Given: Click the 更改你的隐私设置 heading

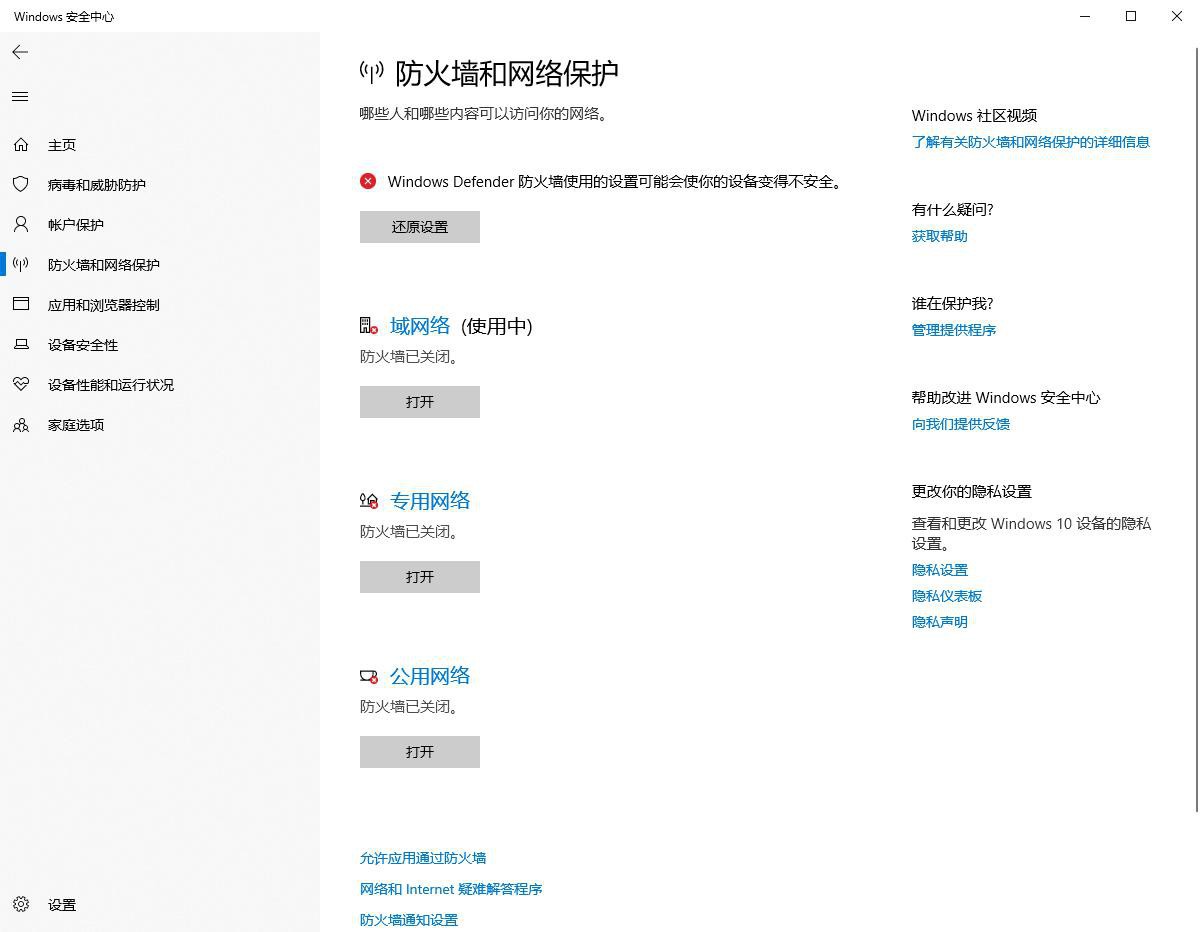Looking at the screenshot, I should tap(972, 492).
